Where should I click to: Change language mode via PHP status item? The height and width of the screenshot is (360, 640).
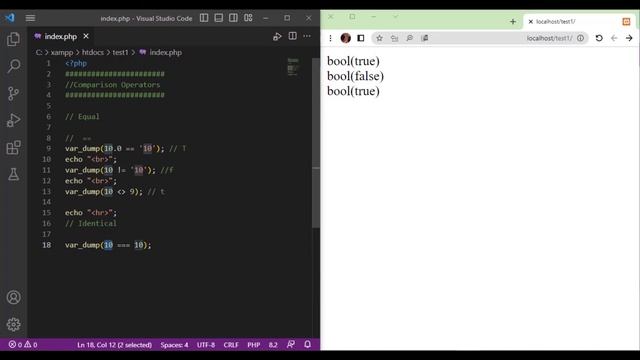pyautogui.click(x=253, y=345)
